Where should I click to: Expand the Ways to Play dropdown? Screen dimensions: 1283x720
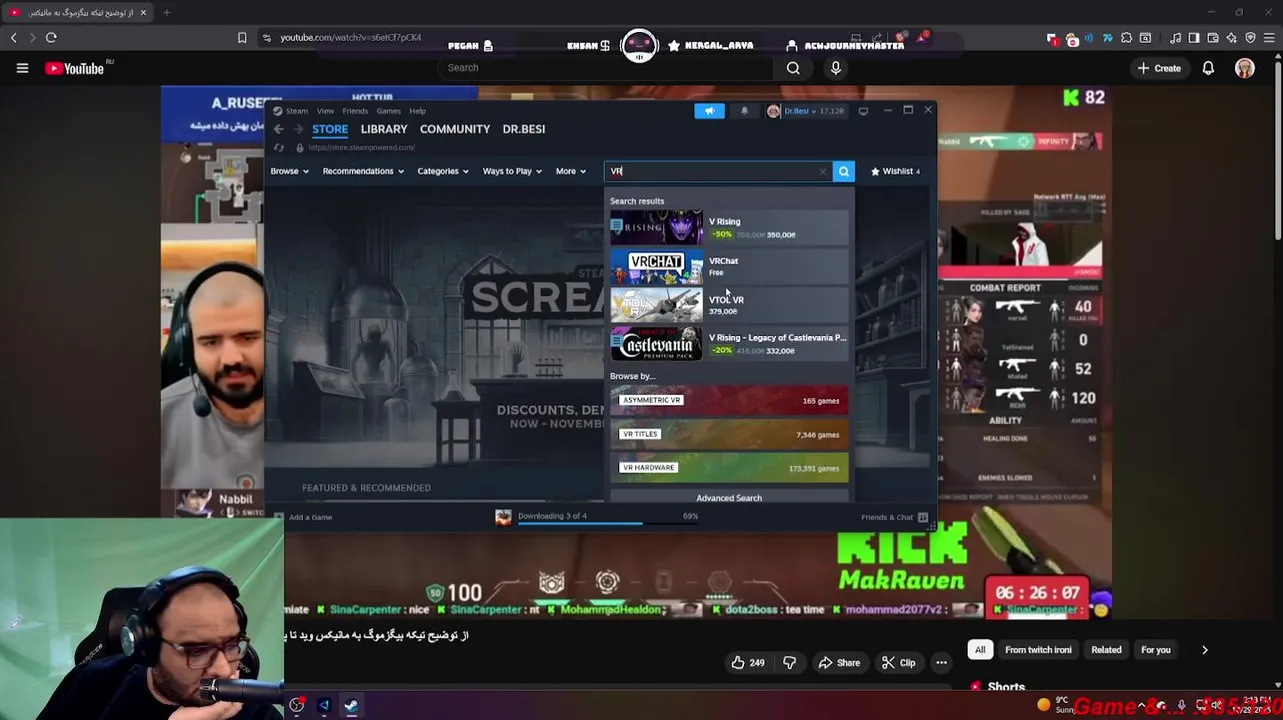tap(512, 171)
